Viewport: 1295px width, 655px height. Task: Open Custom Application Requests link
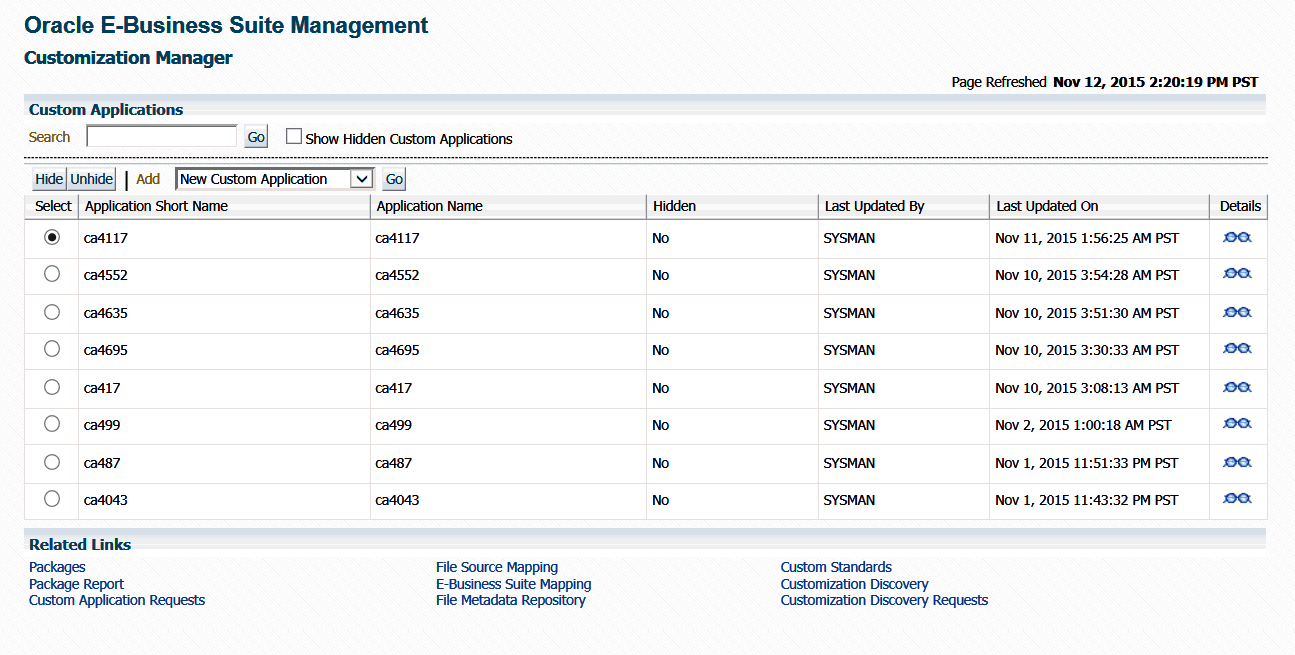[x=117, y=600]
